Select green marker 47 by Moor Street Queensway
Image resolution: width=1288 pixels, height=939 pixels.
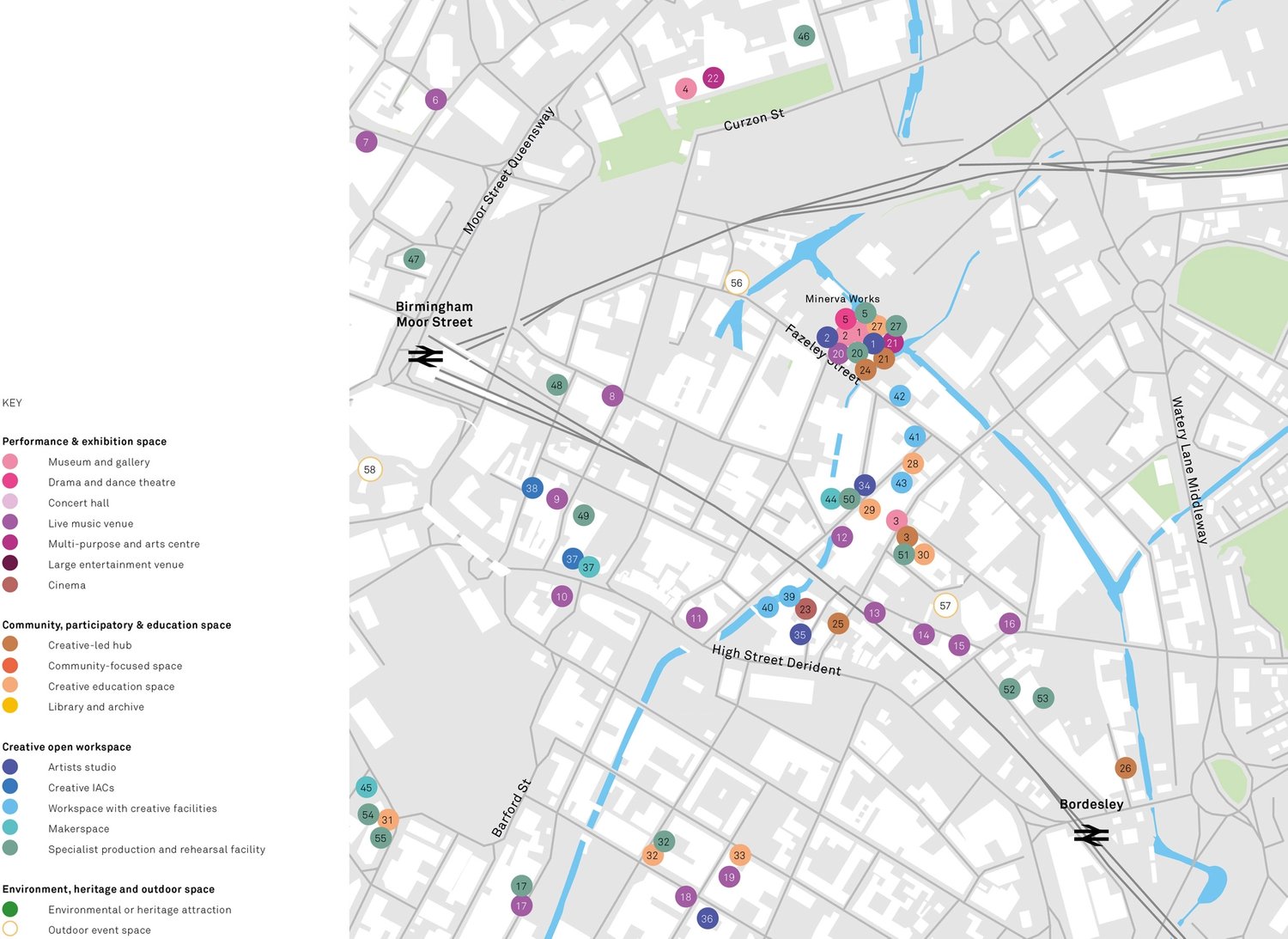pos(414,259)
